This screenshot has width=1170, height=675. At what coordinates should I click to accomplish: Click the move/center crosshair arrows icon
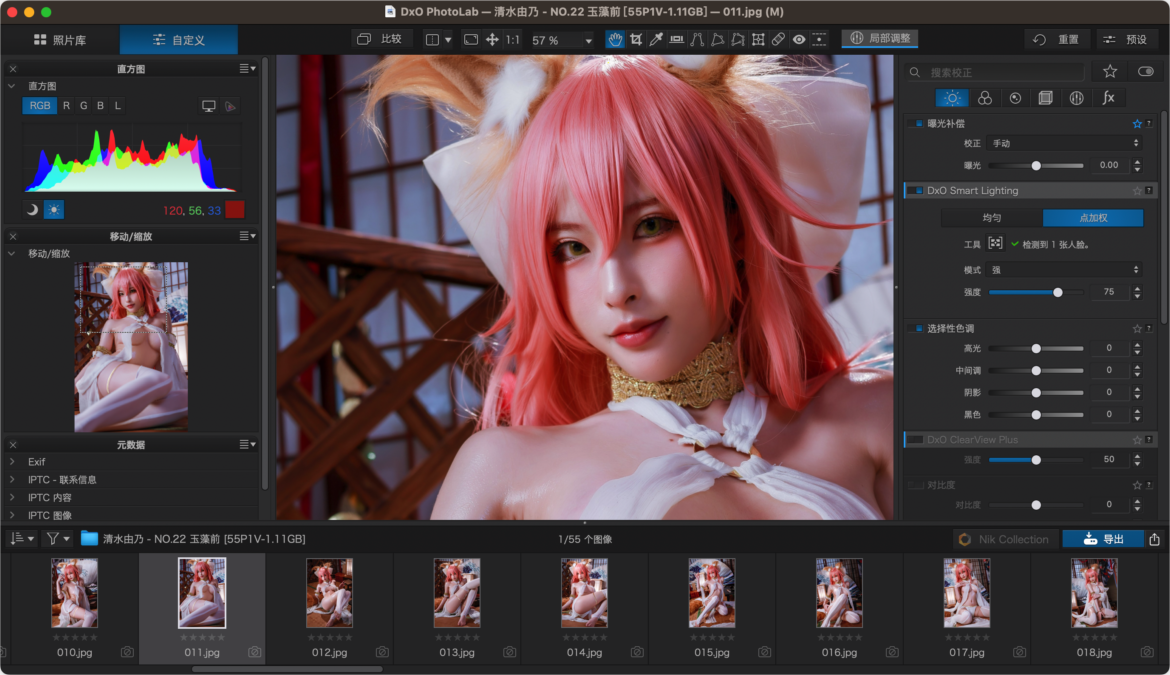click(492, 40)
